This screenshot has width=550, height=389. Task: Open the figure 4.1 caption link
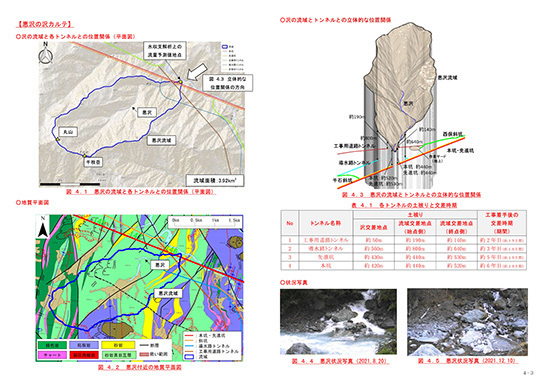(141, 192)
